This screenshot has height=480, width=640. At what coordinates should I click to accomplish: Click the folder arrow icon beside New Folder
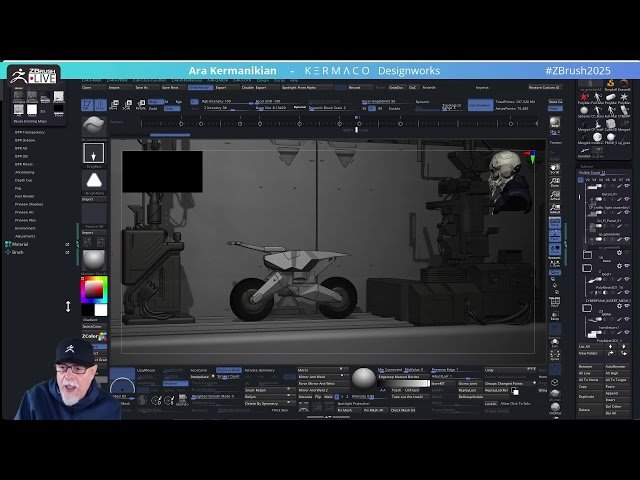611,353
